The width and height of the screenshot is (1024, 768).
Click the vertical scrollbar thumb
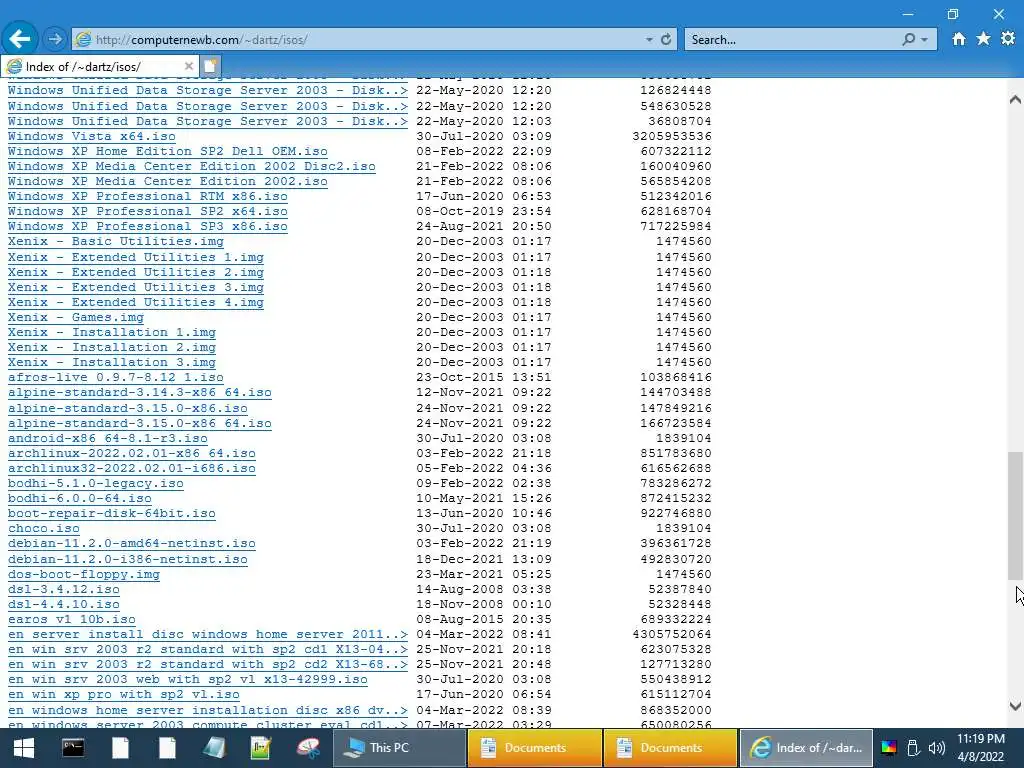click(1015, 515)
